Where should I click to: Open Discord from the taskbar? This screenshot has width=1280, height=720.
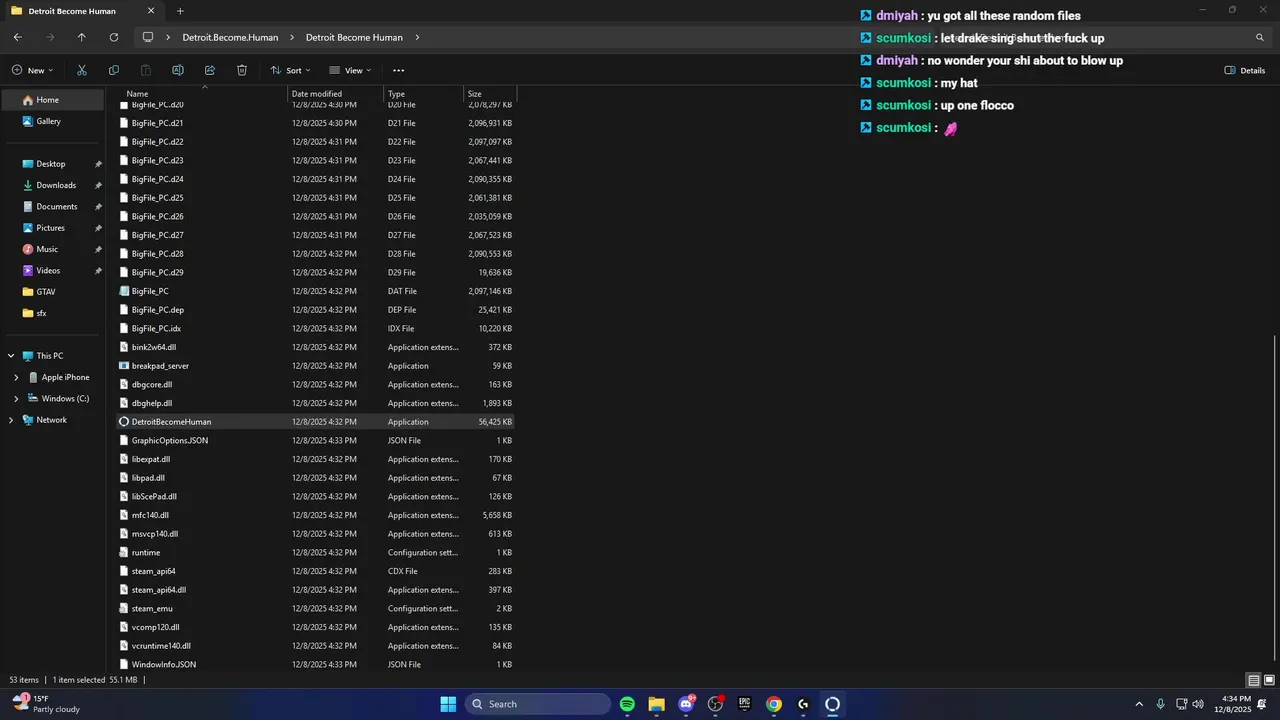point(686,704)
